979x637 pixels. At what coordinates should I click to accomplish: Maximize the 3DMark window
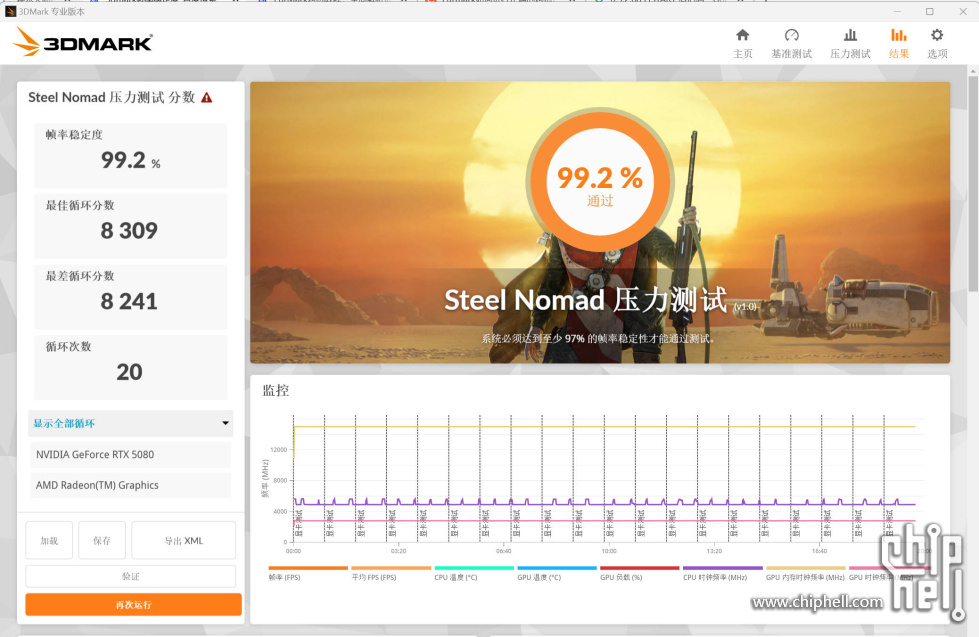[x=929, y=11]
